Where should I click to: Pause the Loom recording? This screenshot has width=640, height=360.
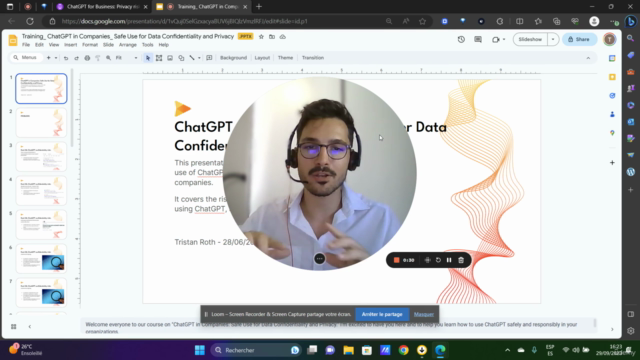click(x=449, y=260)
